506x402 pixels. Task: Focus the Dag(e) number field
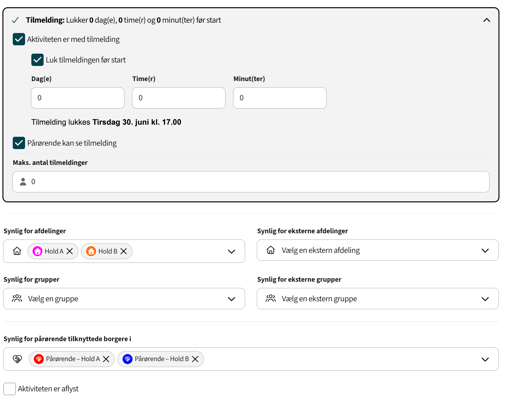tap(78, 98)
